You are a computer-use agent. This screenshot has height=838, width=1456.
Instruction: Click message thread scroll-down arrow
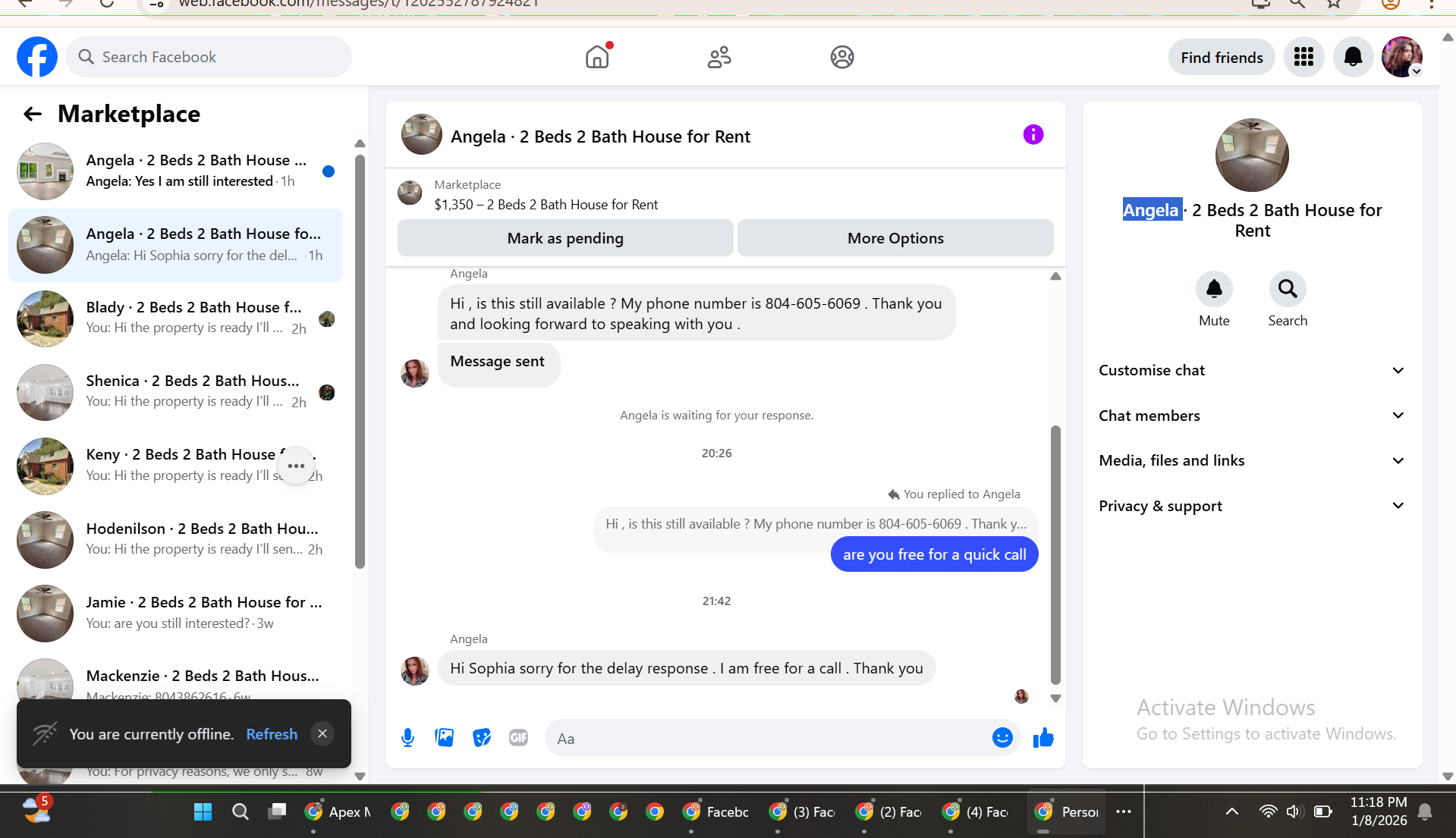pyautogui.click(x=1055, y=698)
